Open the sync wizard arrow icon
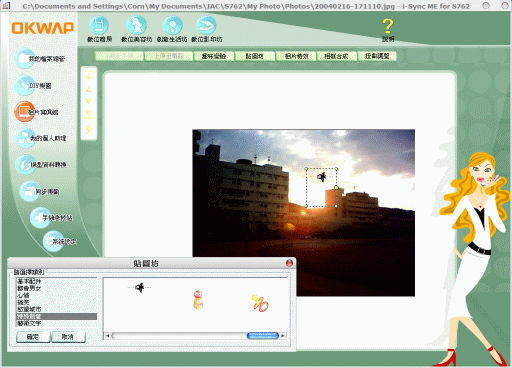 tap(30, 191)
